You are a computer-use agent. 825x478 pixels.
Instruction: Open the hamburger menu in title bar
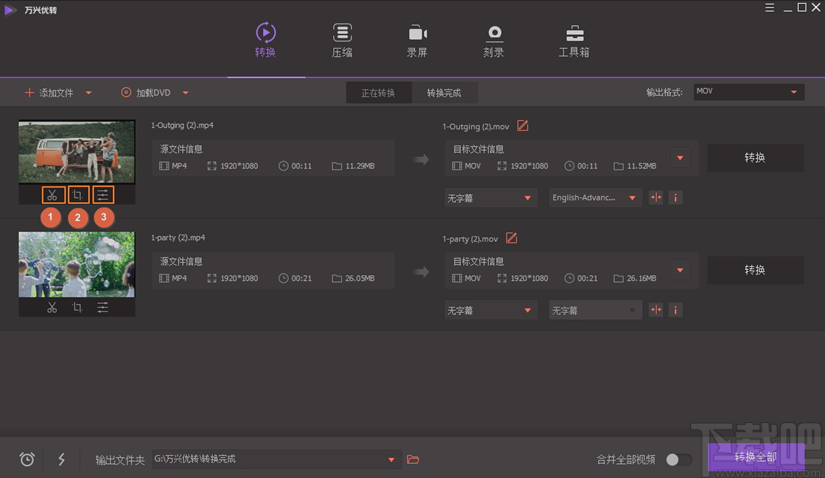click(769, 7)
